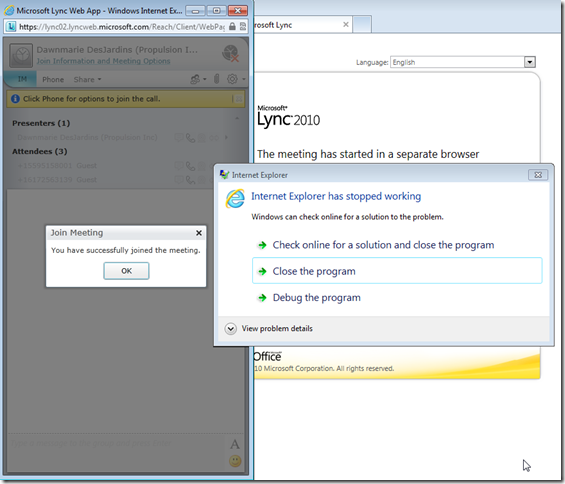Click the attachment paperclip icon
Image resolution: width=565 pixels, height=484 pixels.
217,79
